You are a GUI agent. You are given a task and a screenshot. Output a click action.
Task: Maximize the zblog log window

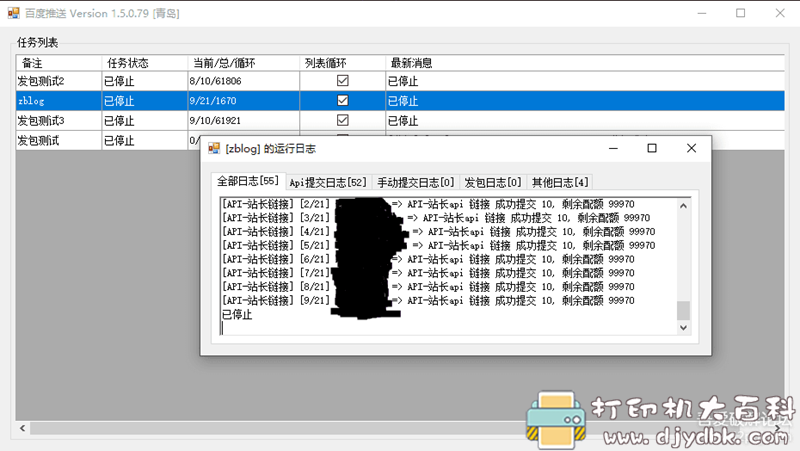tap(652, 148)
